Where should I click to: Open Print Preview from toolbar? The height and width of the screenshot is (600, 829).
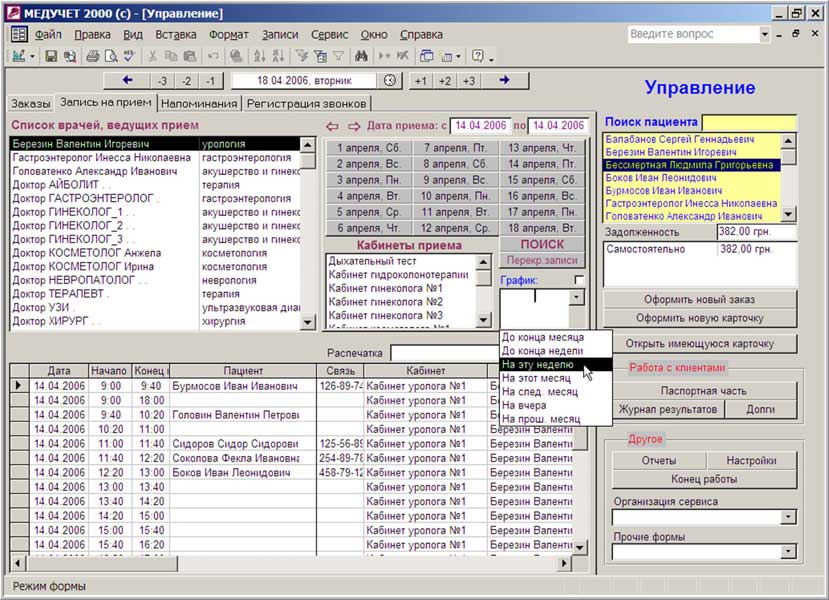pyautogui.click(x=110, y=56)
